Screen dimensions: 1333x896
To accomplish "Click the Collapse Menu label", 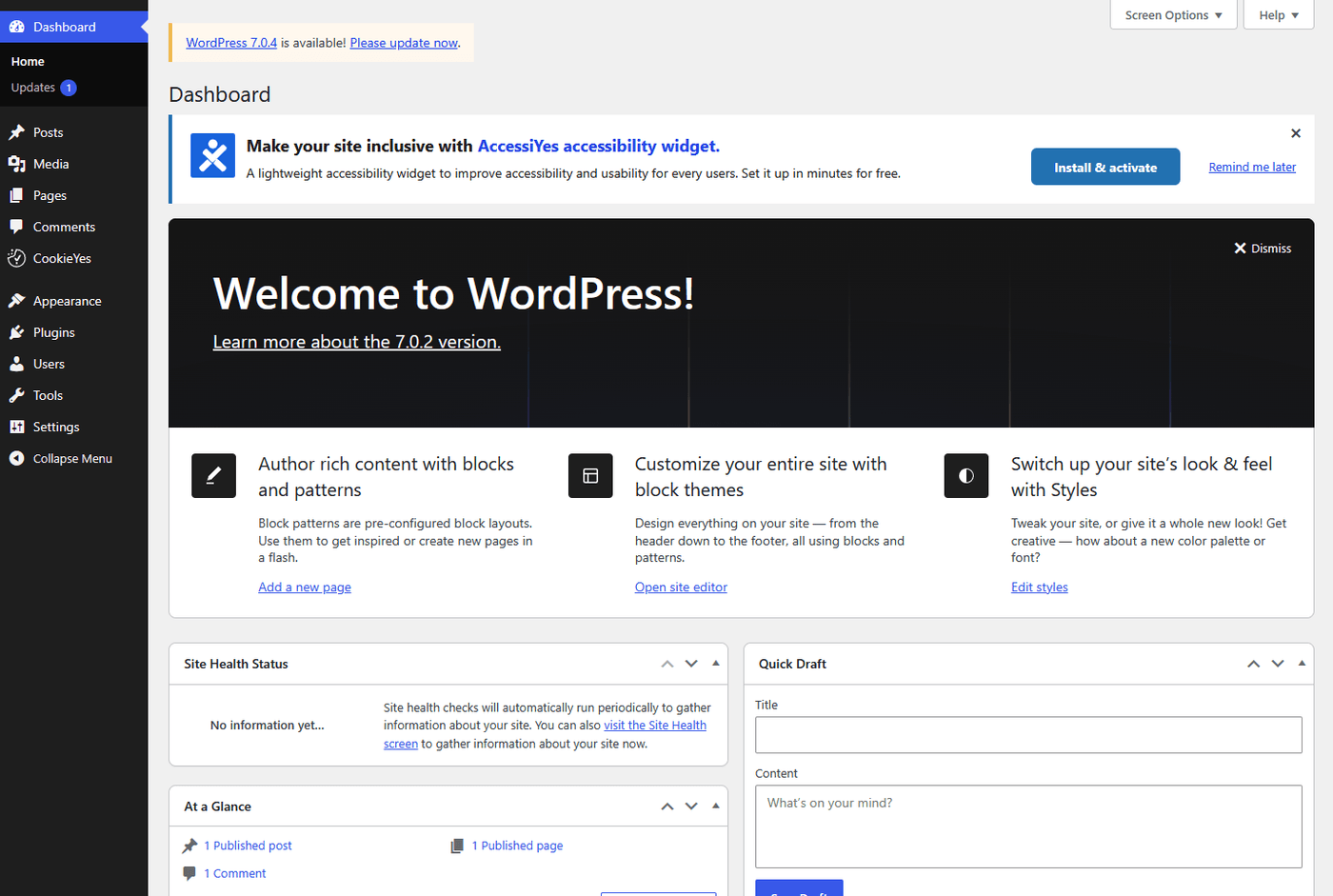I will [72, 458].
